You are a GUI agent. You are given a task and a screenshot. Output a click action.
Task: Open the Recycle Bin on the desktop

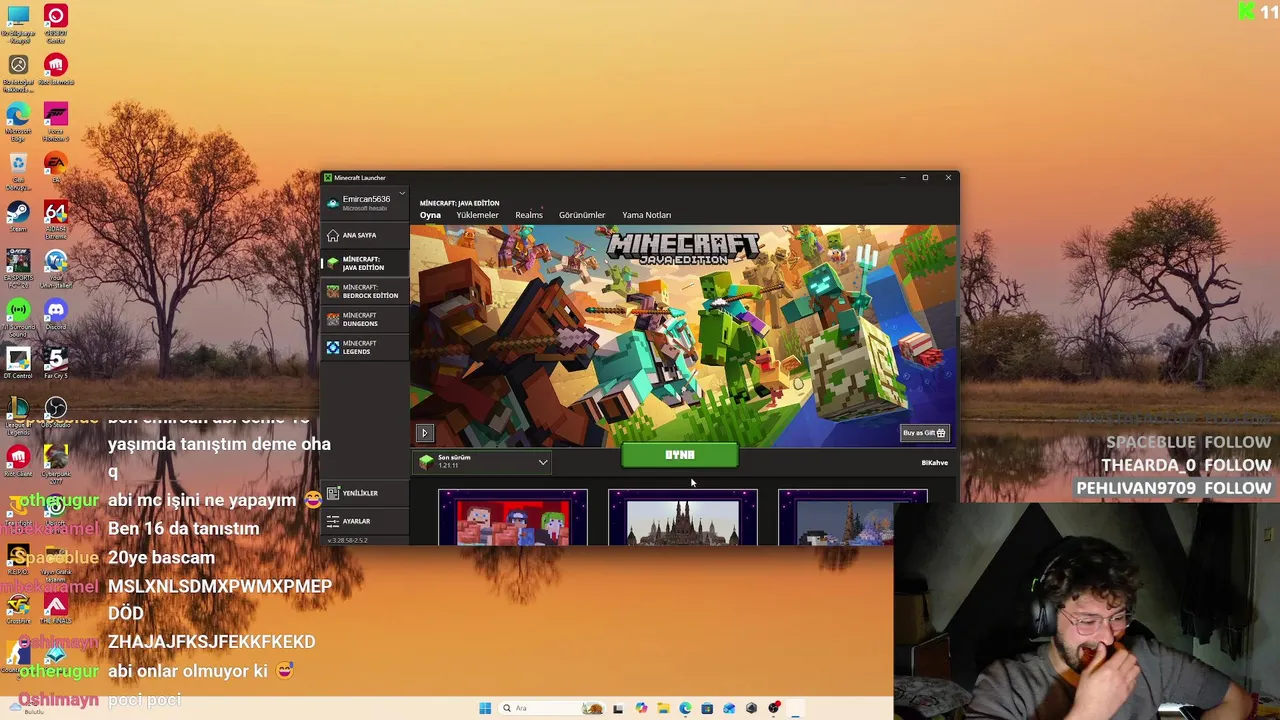17,170
